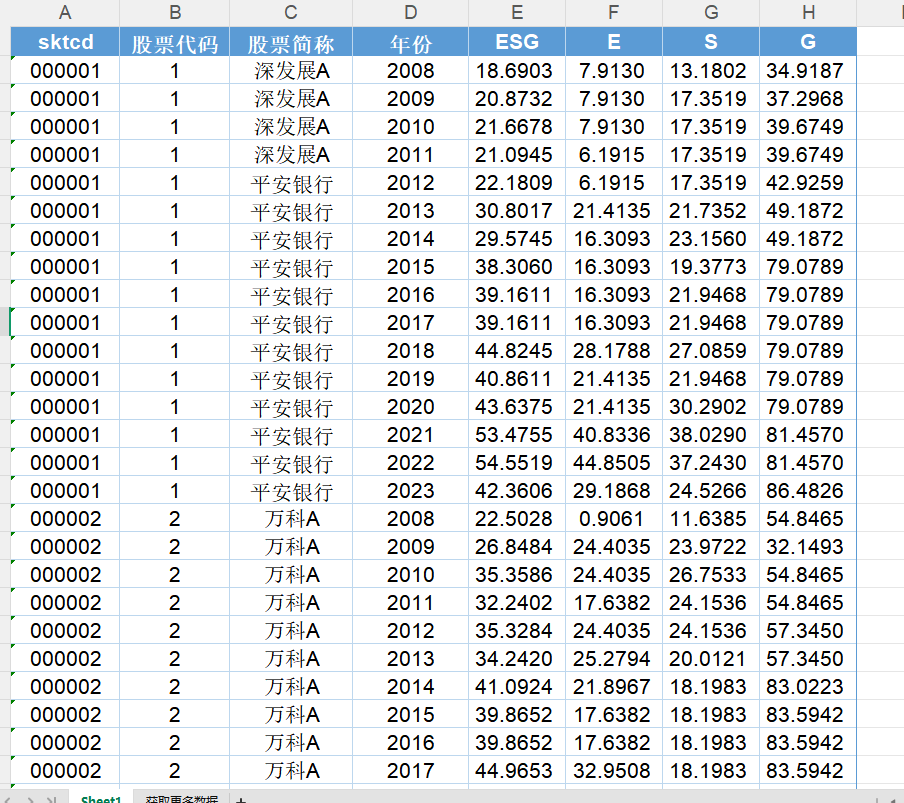This screenshot has width=904, height=803.
Task: Select the ESG value 18.6903
Action: click(x=517, y=70)
